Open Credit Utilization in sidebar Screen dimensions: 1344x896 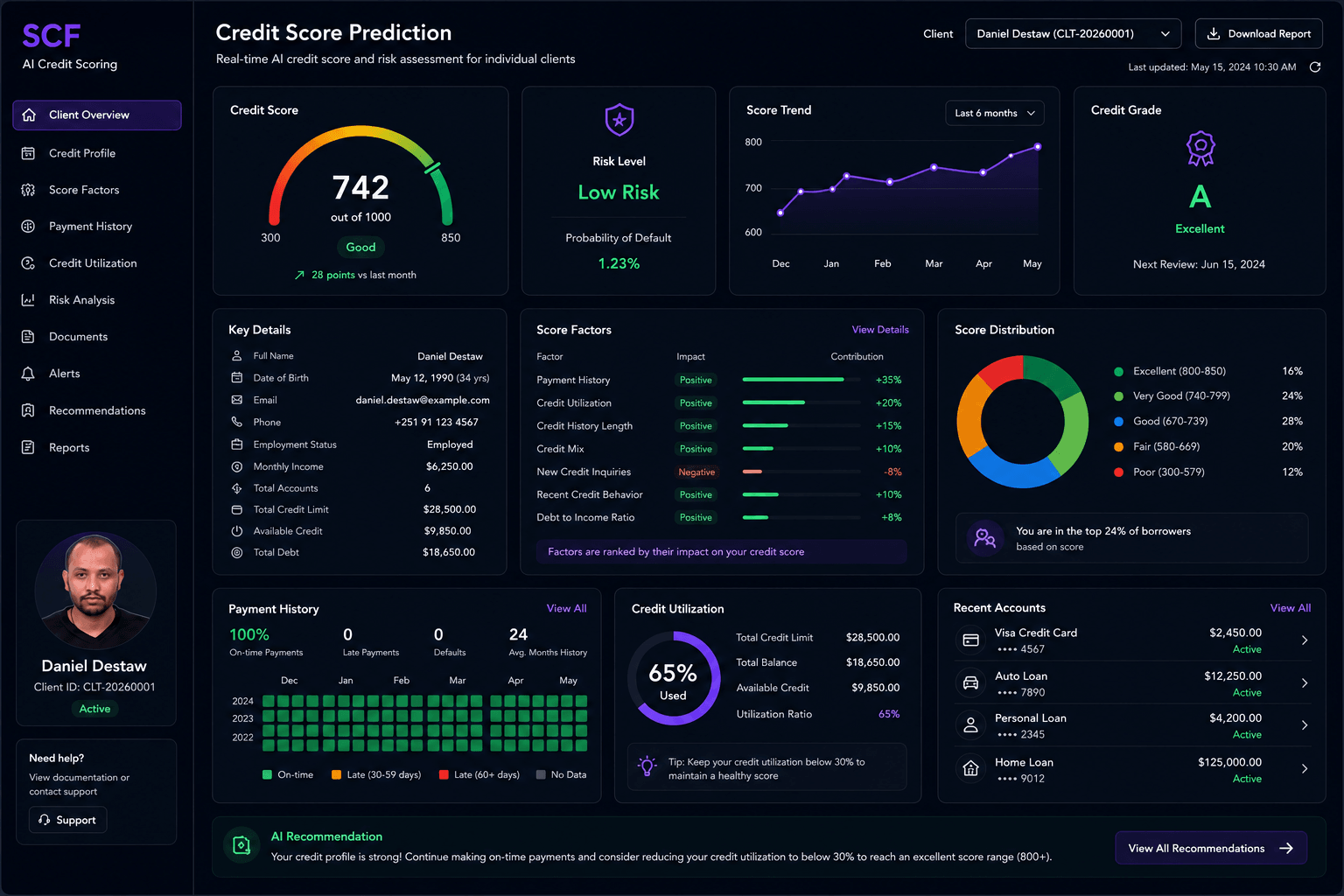pyautogui.click(x=97, y=263)
